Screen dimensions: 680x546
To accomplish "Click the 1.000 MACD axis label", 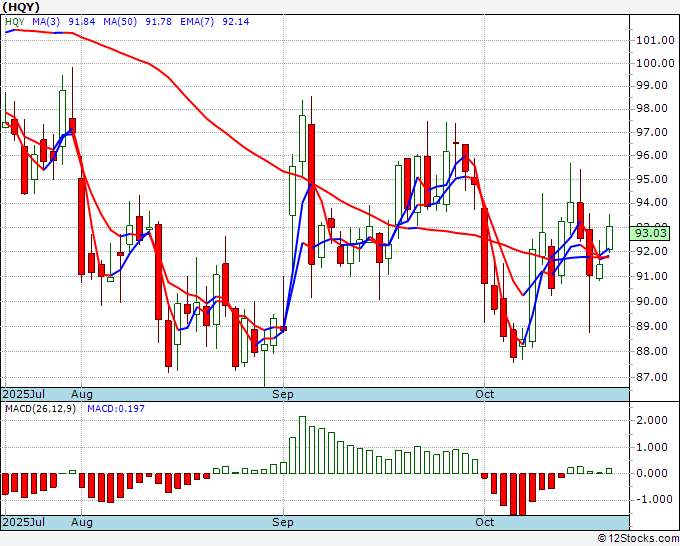I will [652, 447].
